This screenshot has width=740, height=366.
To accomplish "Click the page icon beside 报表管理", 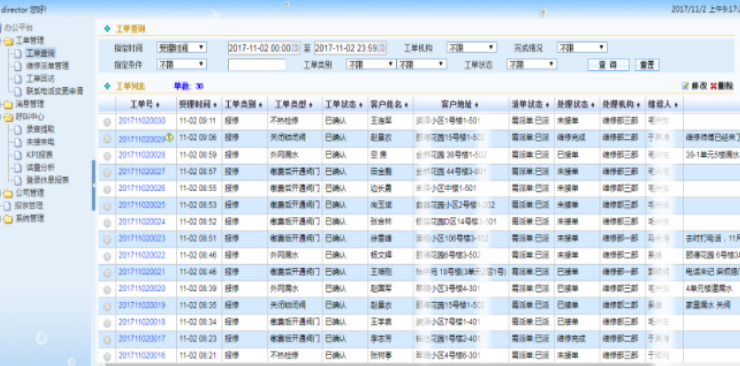I will click(7, 206).
